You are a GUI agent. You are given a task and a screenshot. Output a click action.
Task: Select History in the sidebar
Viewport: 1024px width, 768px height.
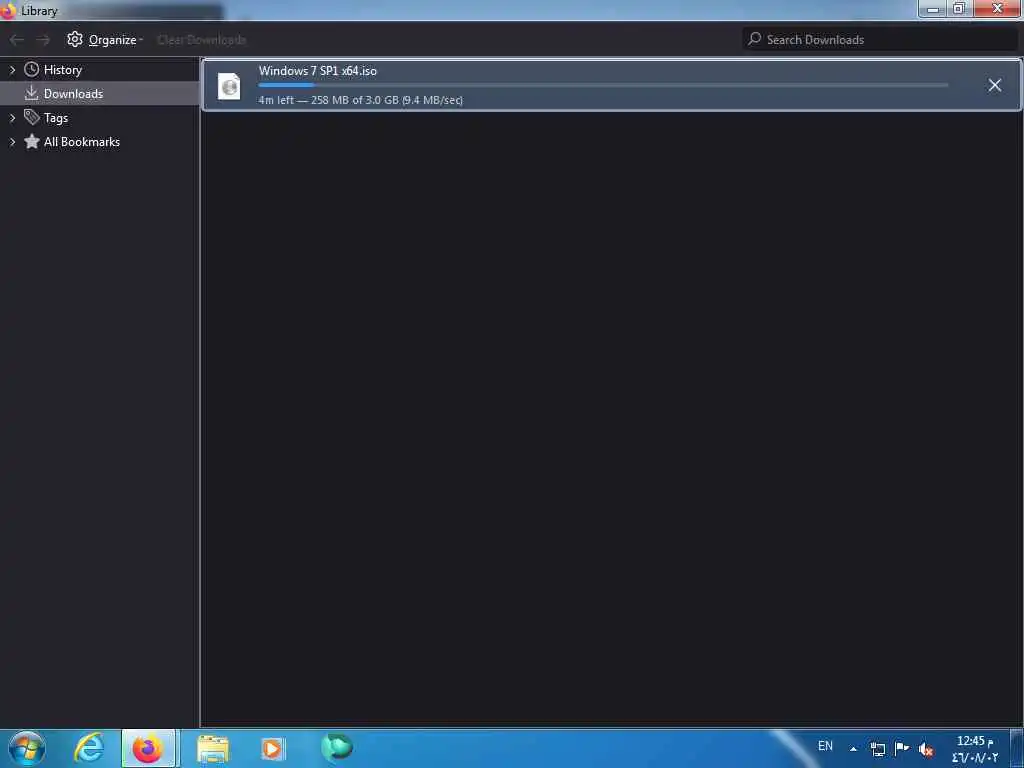pyautogui.click(x=63, y=70)
